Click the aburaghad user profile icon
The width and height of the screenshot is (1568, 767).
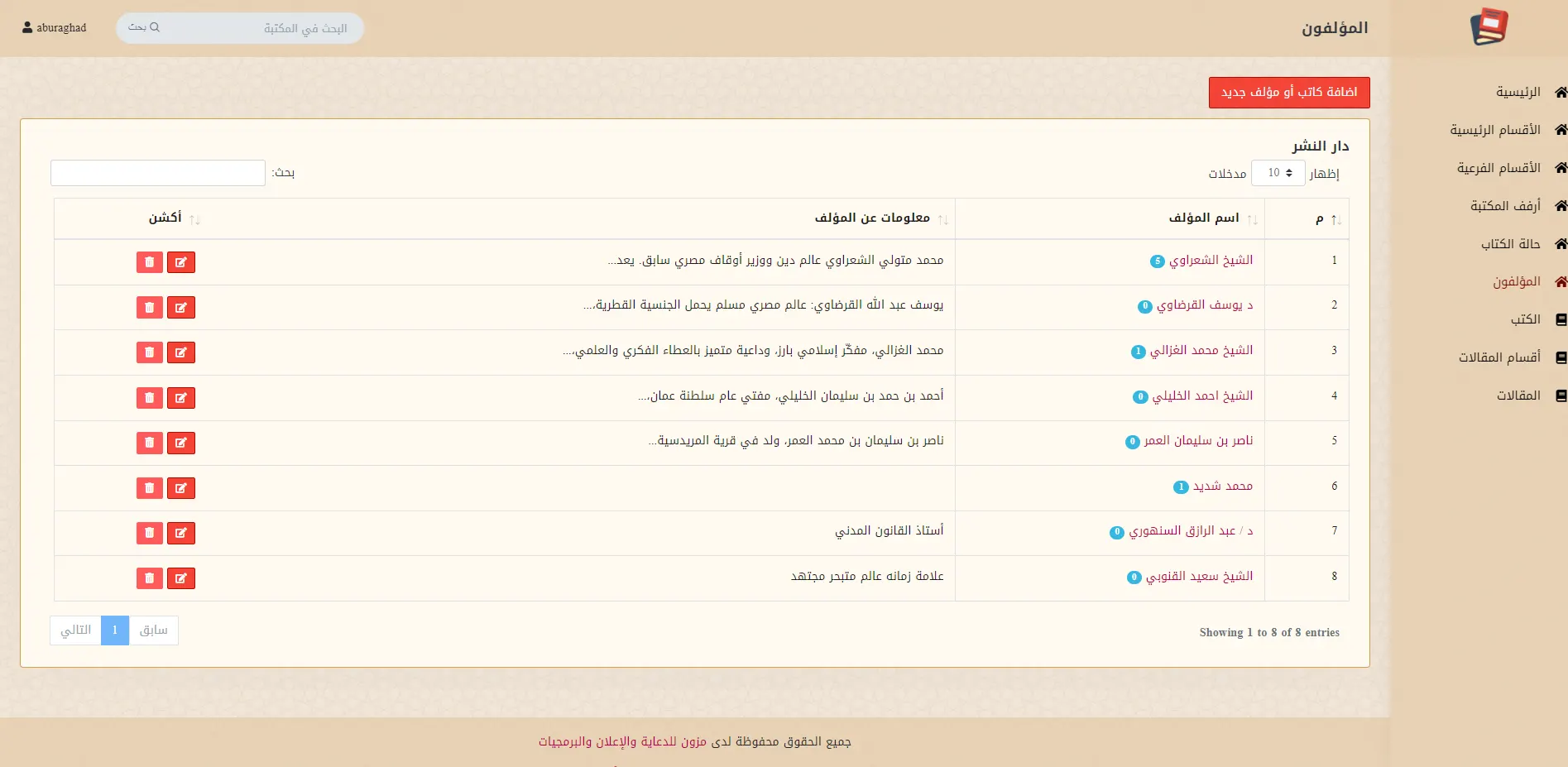point(27,27)
